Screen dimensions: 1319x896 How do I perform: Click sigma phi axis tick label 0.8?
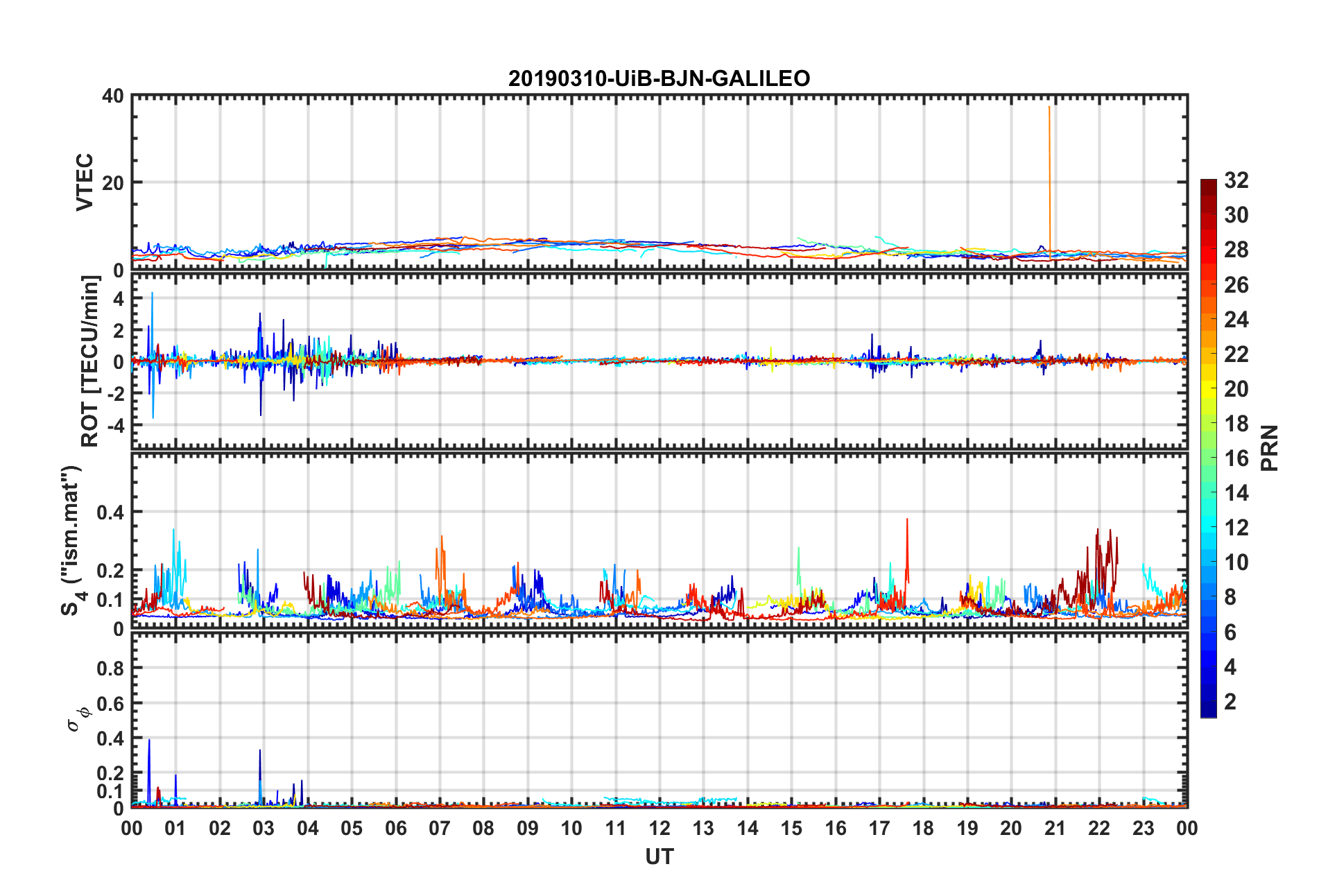110,669
